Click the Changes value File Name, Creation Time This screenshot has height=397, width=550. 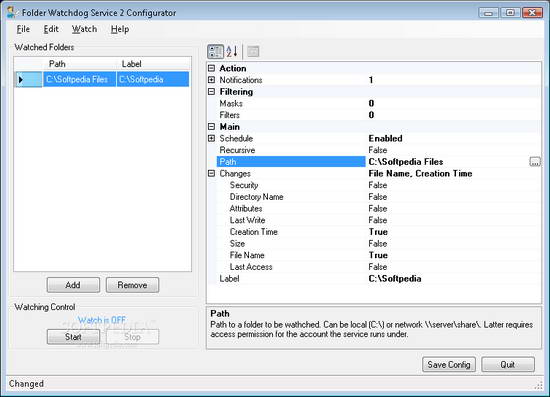click(420, 173)
